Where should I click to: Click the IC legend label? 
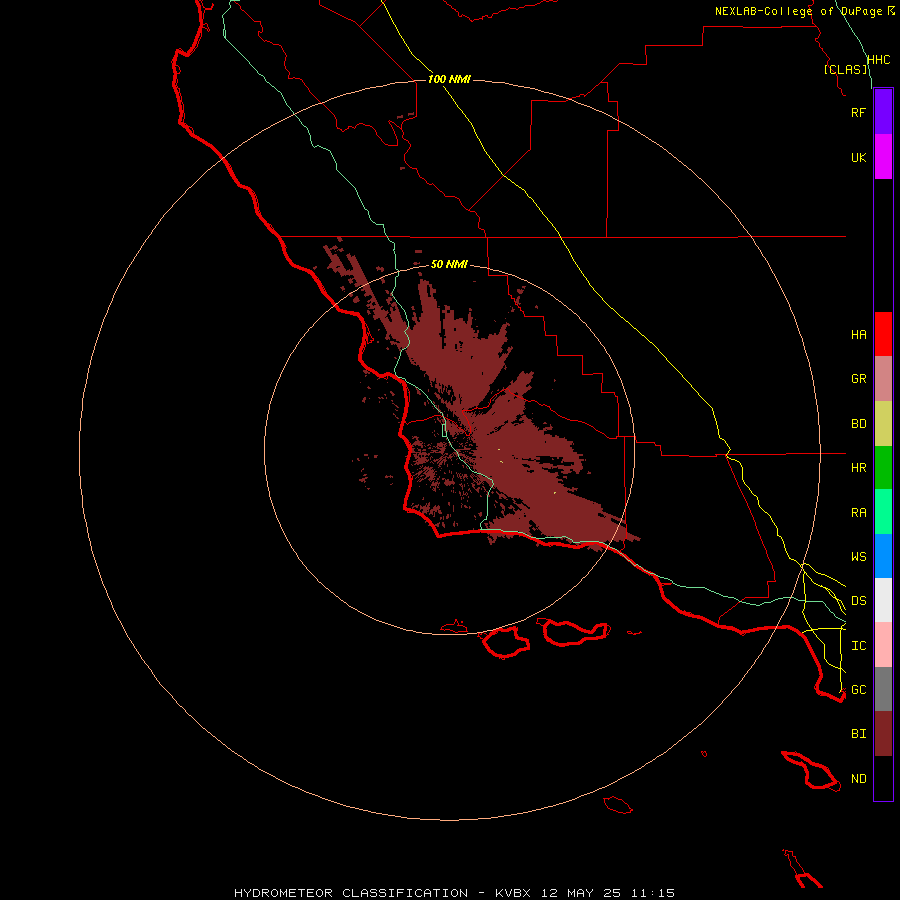pyautogui.click(x=858, y=646)
